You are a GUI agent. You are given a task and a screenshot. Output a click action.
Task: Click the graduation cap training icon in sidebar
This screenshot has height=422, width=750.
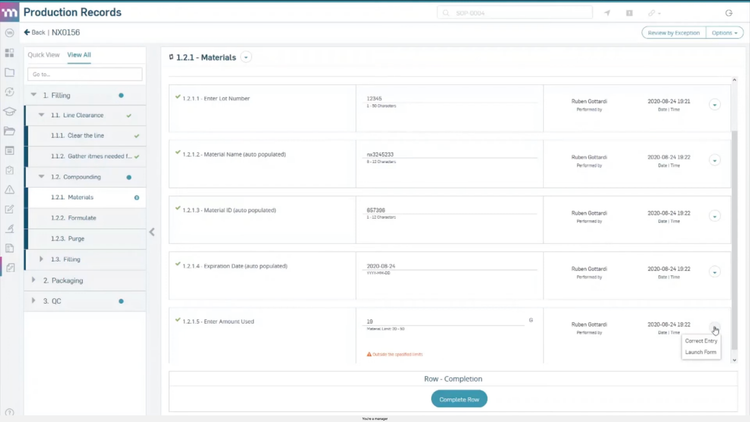coord(10,111)
